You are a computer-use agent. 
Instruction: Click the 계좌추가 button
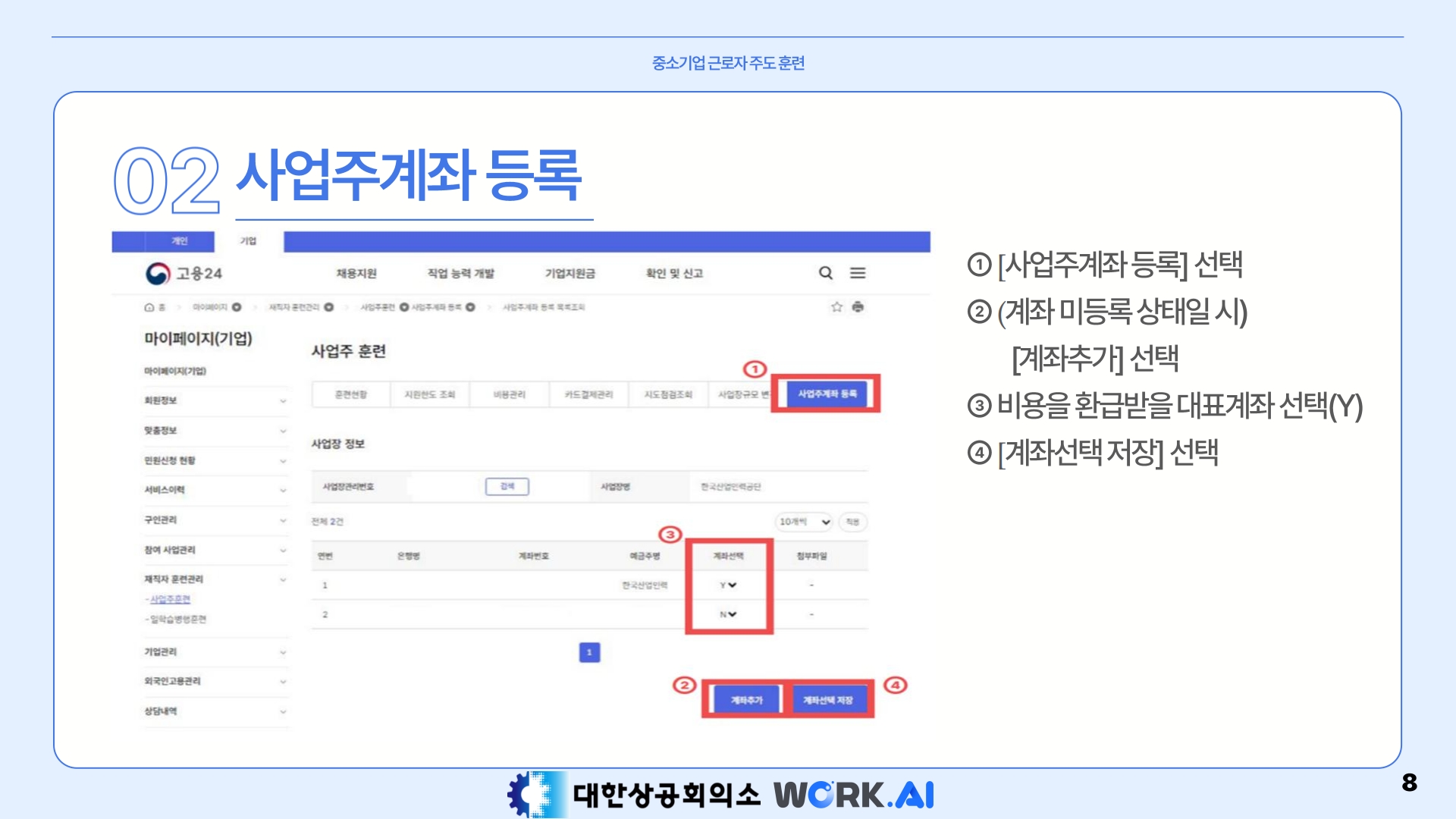pyautogui.click(x=746, y=700)
